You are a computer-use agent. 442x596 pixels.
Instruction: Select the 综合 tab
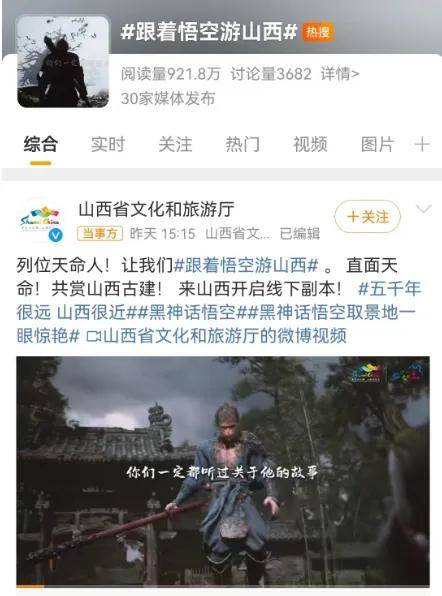coord(41,145)
